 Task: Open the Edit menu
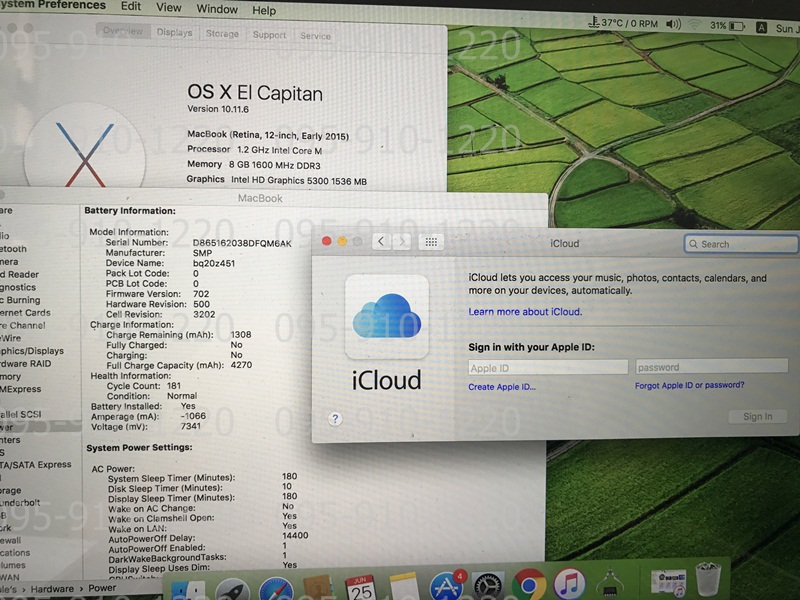click(131, 6)
